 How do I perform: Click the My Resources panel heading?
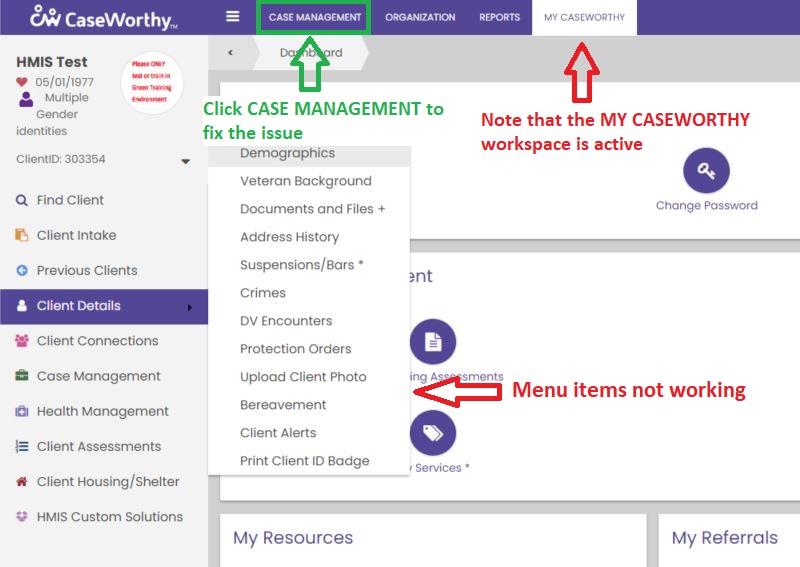293,538
